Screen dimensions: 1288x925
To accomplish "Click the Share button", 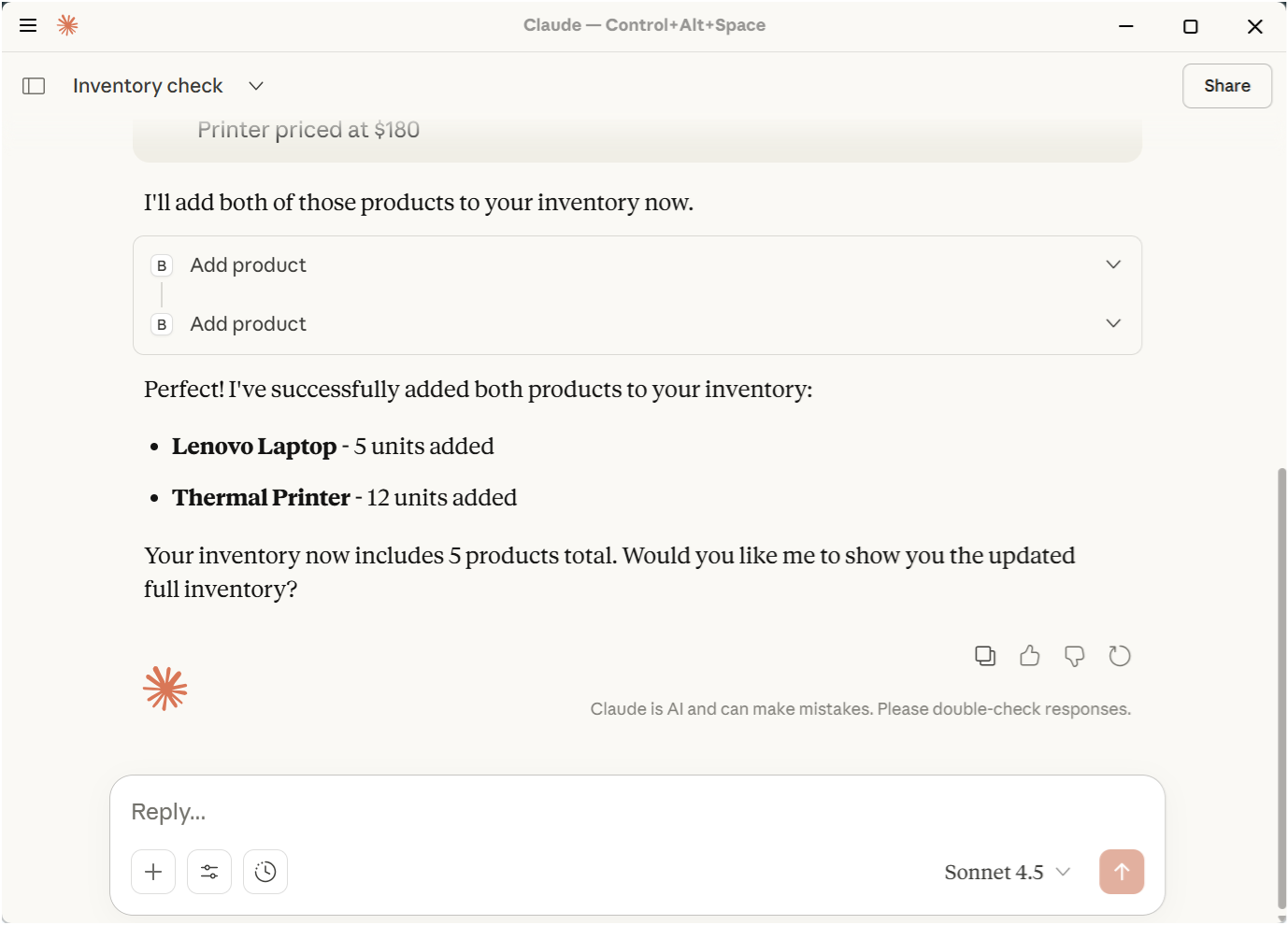I will tap(1227, 86).
